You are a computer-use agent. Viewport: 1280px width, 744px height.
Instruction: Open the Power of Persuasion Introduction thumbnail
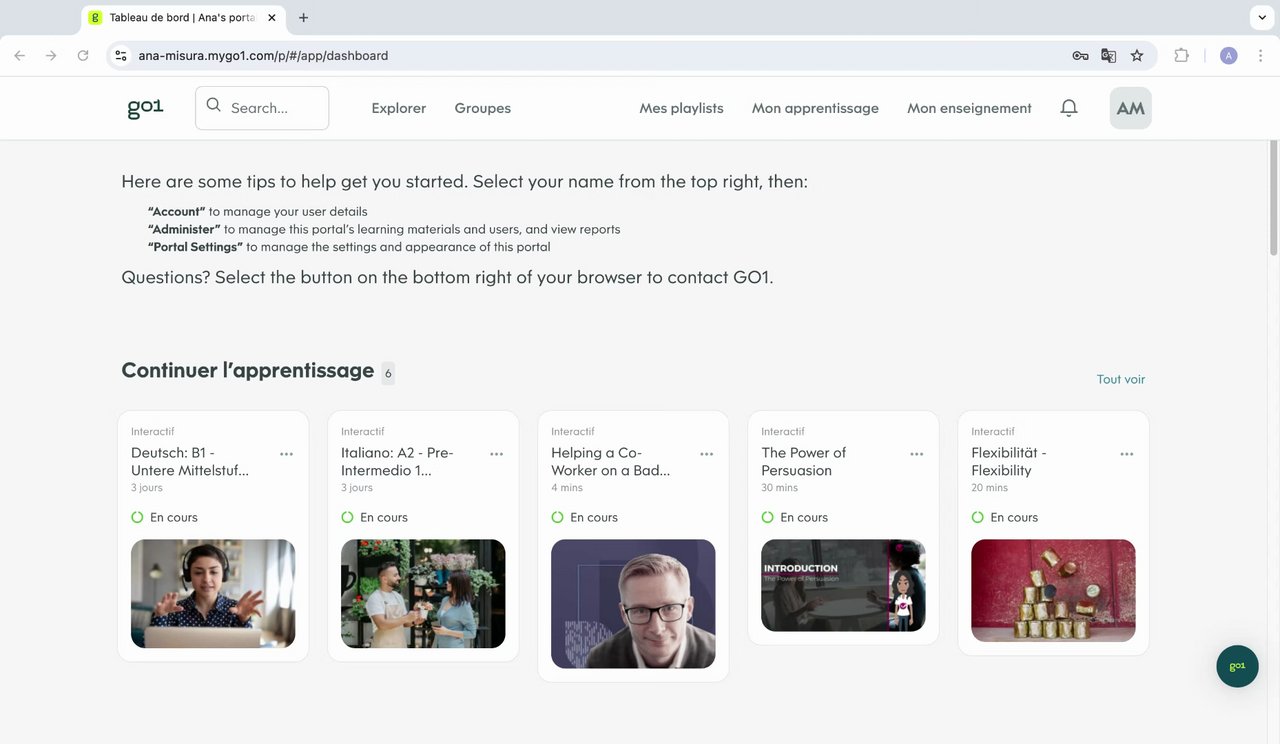843,586
